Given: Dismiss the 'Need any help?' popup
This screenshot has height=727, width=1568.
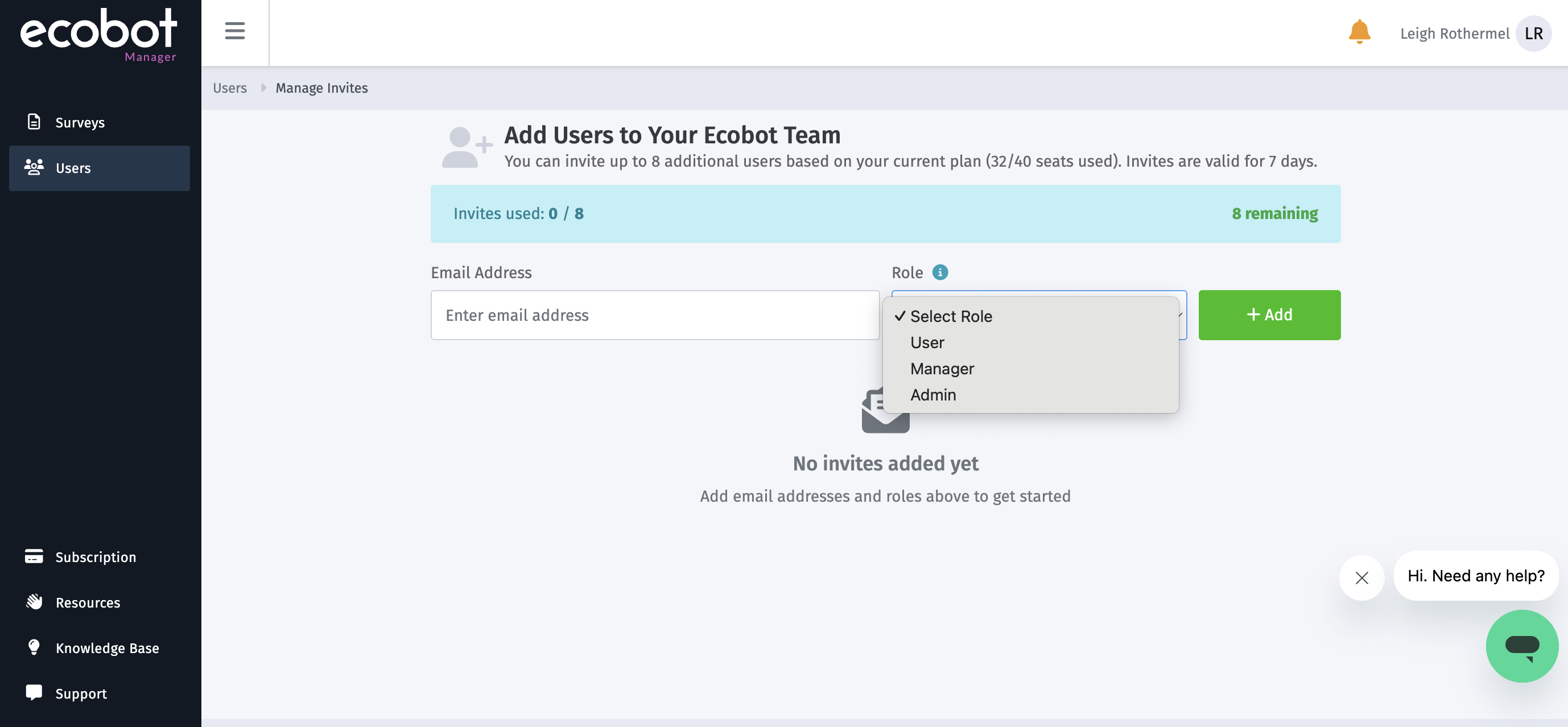Looking at the screenshot, I should [x=1361, y=577].
